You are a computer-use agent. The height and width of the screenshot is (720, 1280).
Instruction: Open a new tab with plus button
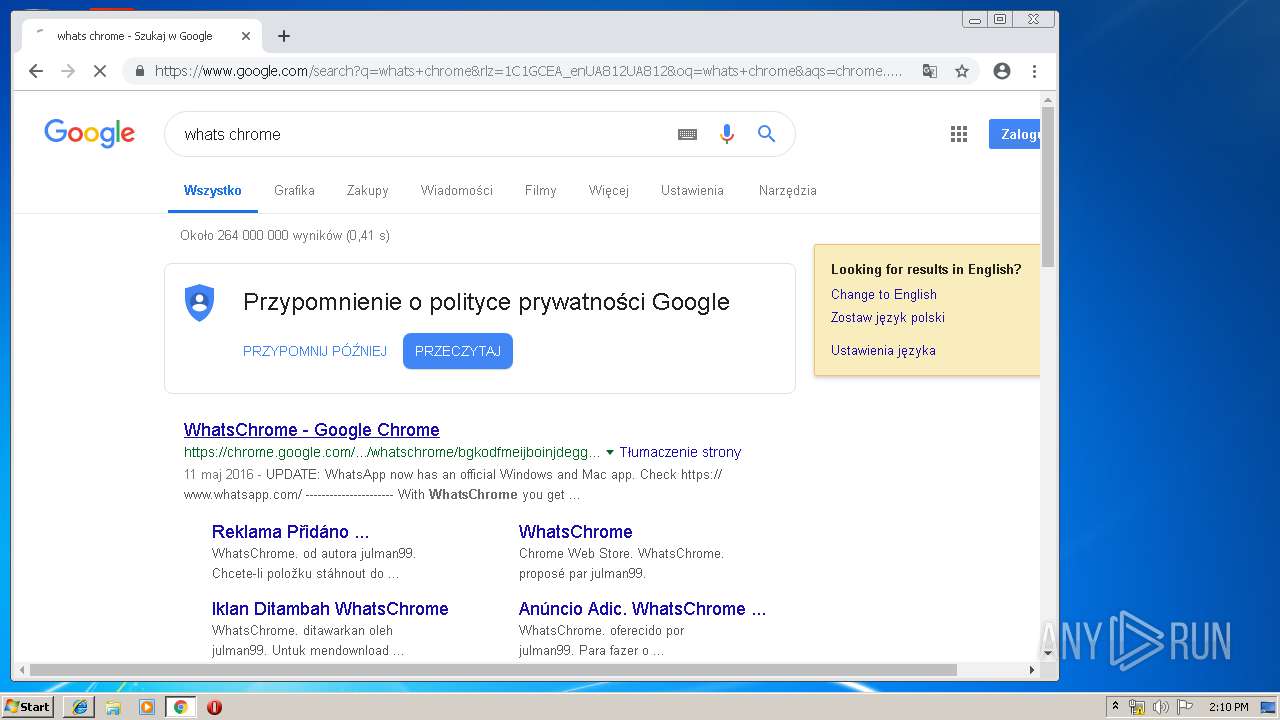tap(284, 36)
